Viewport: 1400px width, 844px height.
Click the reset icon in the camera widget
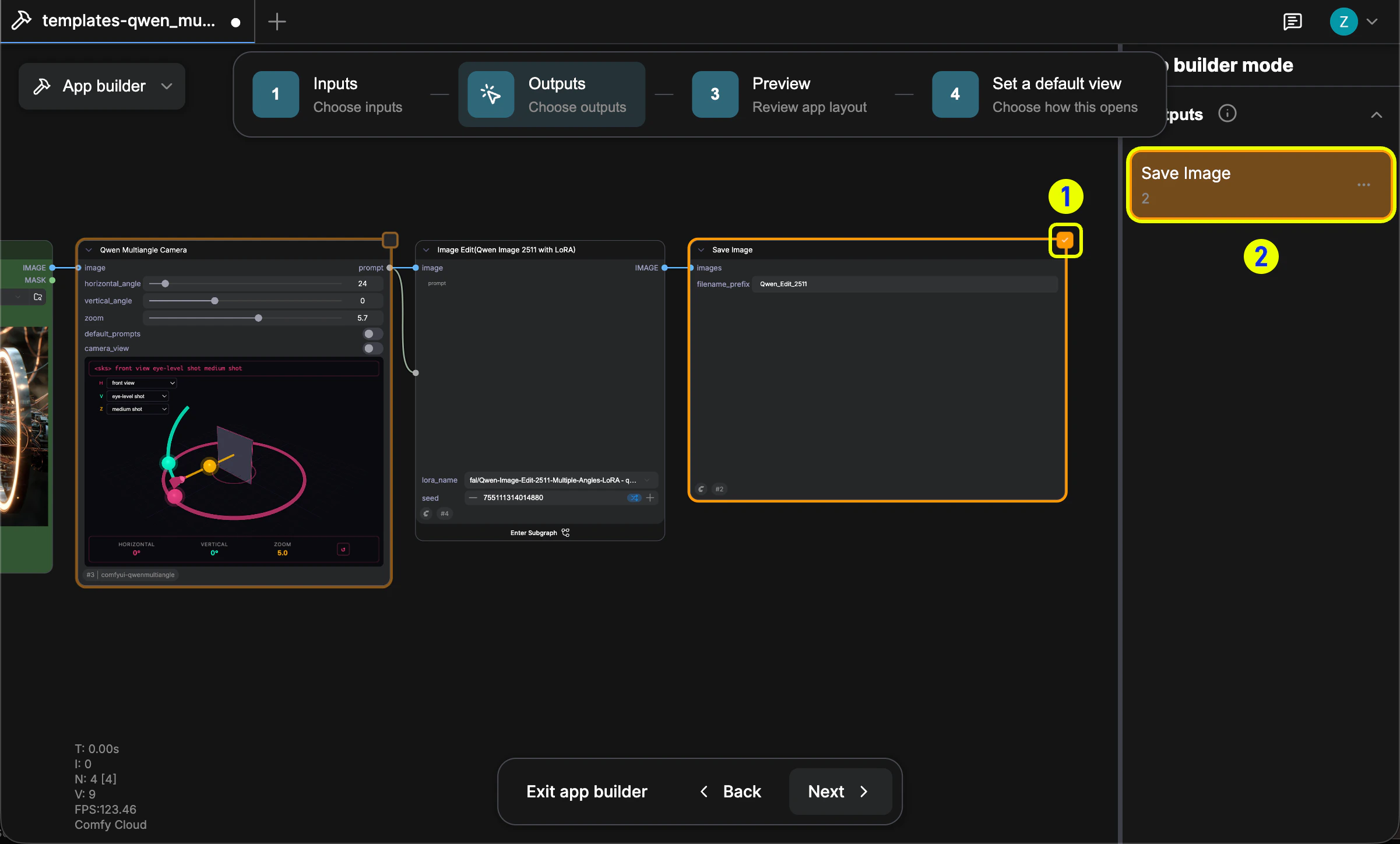click(343, 549)
